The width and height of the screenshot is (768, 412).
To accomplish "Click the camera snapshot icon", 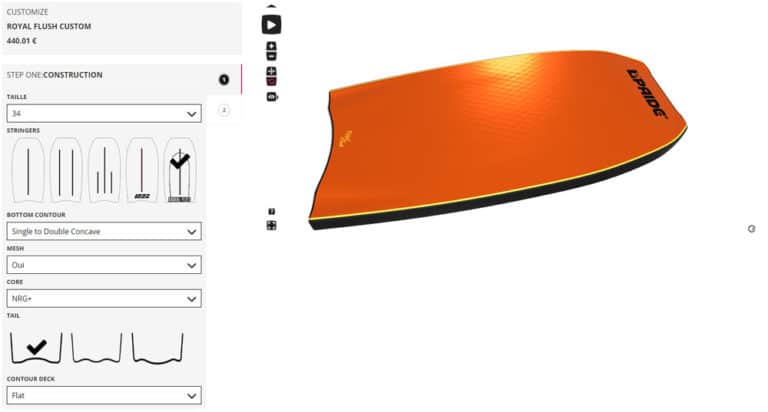I will tap(271, 97).
